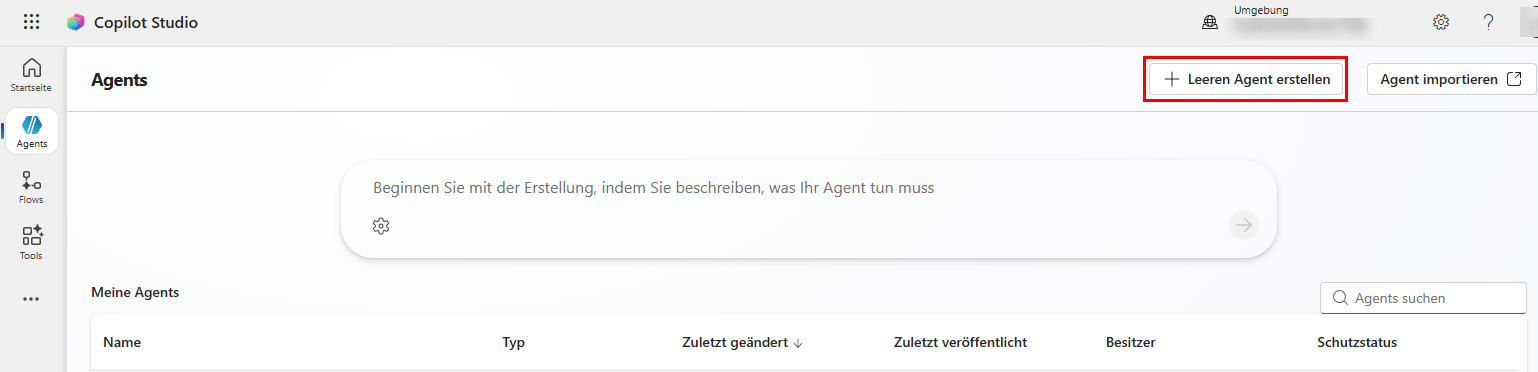Expand the Umgebung environment selector

1300,22
